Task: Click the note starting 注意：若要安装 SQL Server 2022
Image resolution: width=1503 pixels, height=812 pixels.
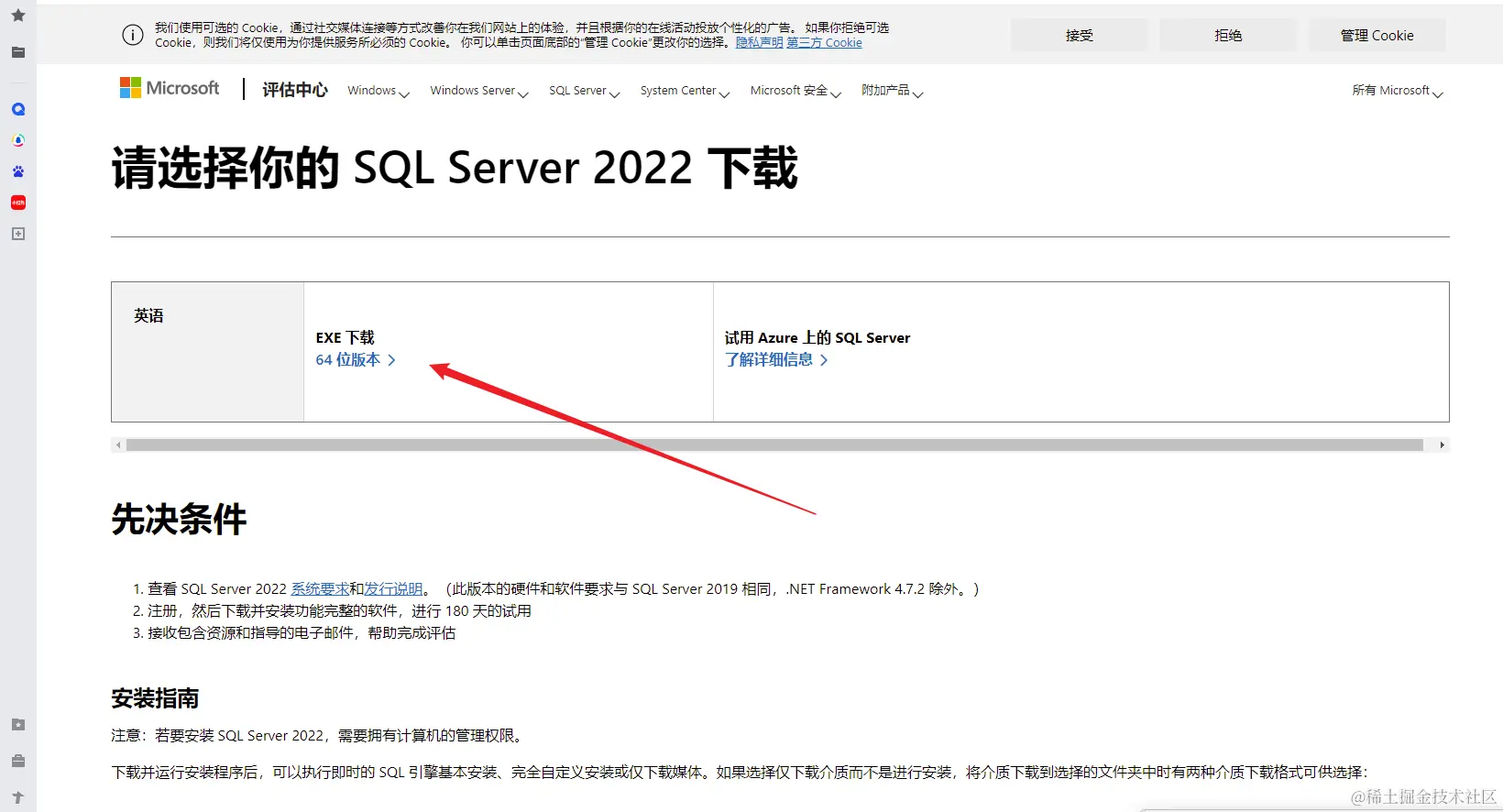Action: coord(319,736)
